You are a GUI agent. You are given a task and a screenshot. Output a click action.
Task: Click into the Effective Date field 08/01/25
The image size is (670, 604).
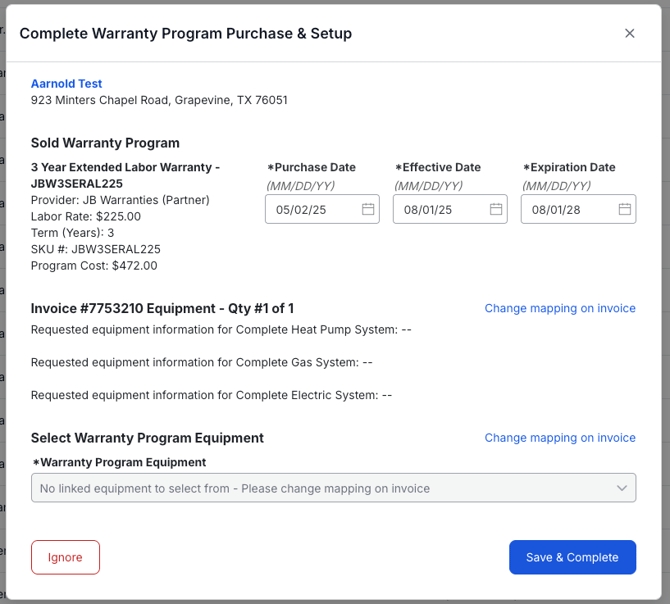[436, 210]
